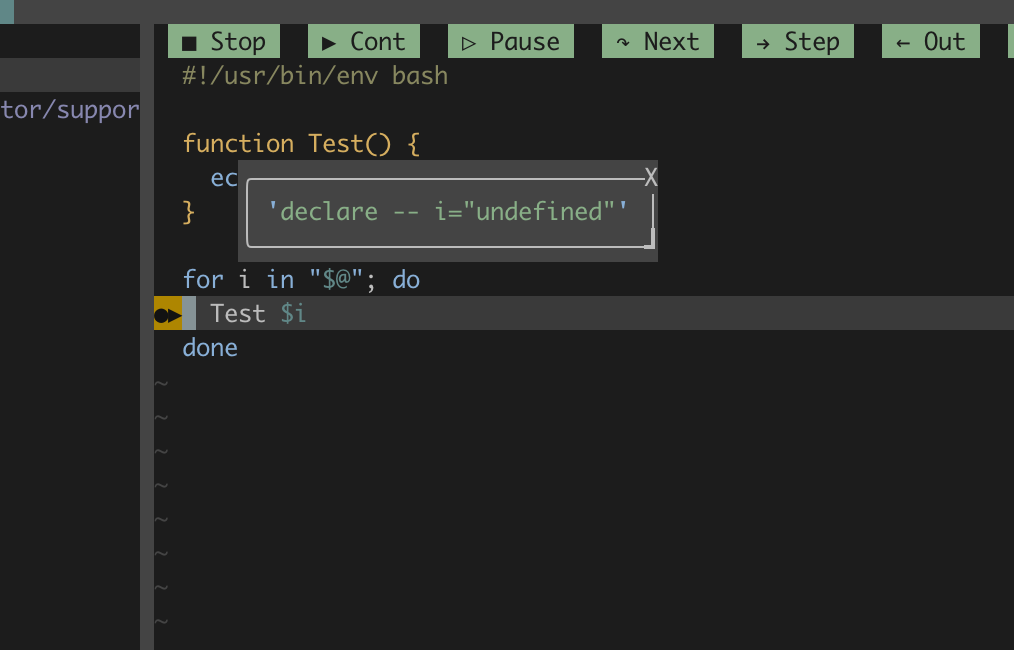Screen dimensions: 1014x650
Task: Click the for i in loop line
Action: (x=300, y=279)
